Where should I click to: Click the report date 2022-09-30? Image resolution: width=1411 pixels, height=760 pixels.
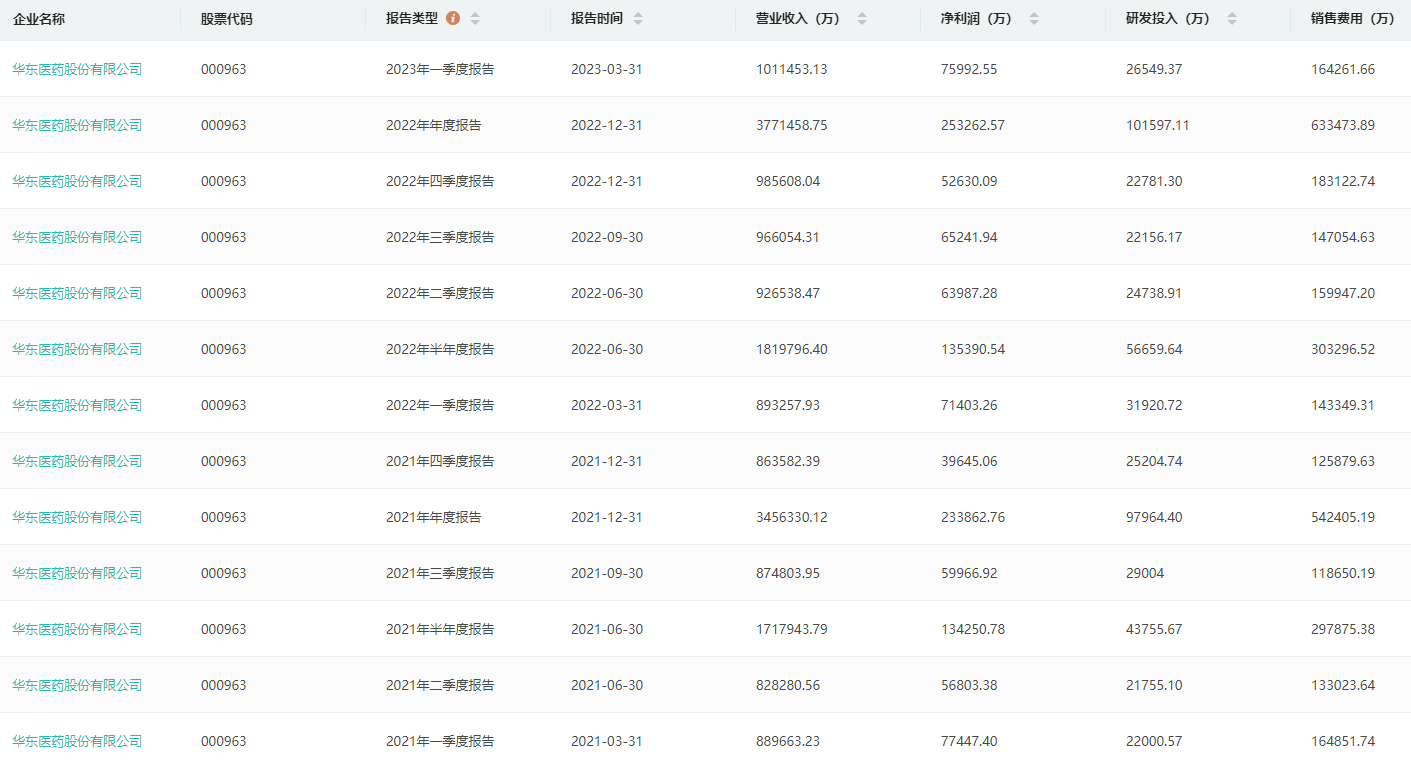(607, 237)
